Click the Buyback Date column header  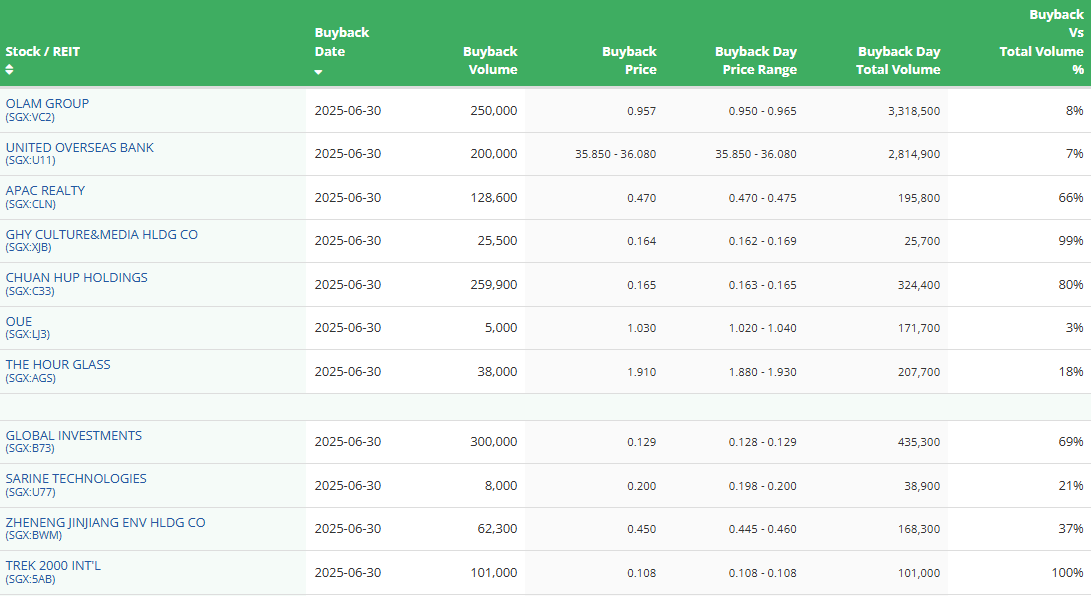pos(342,42)
